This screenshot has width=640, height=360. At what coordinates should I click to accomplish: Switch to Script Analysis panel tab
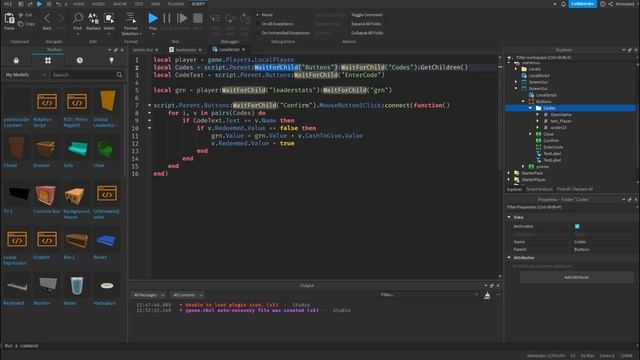pyautogui.click(x=539, y=189)
